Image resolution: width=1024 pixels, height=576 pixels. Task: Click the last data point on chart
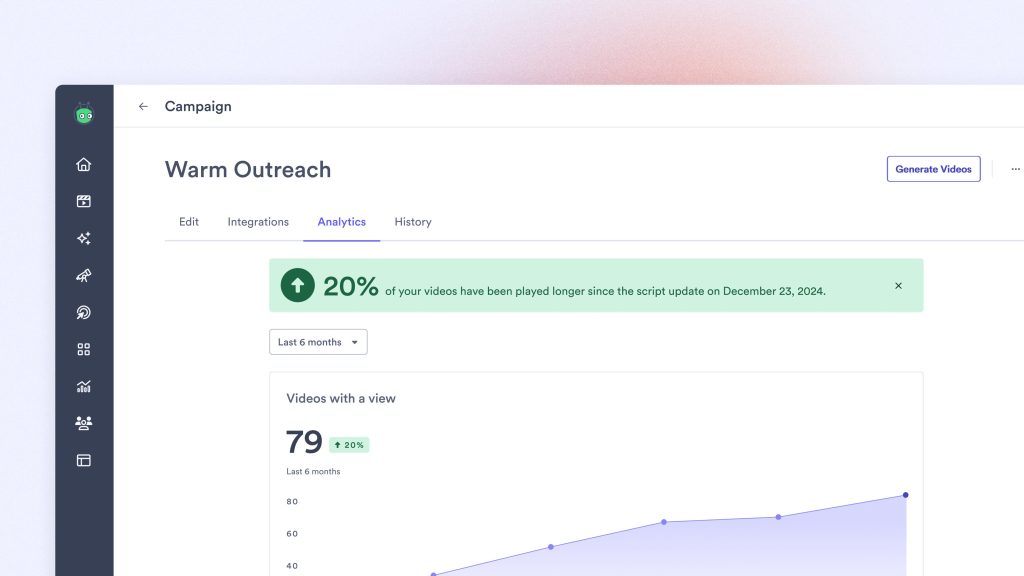click(x=906, y=495)
